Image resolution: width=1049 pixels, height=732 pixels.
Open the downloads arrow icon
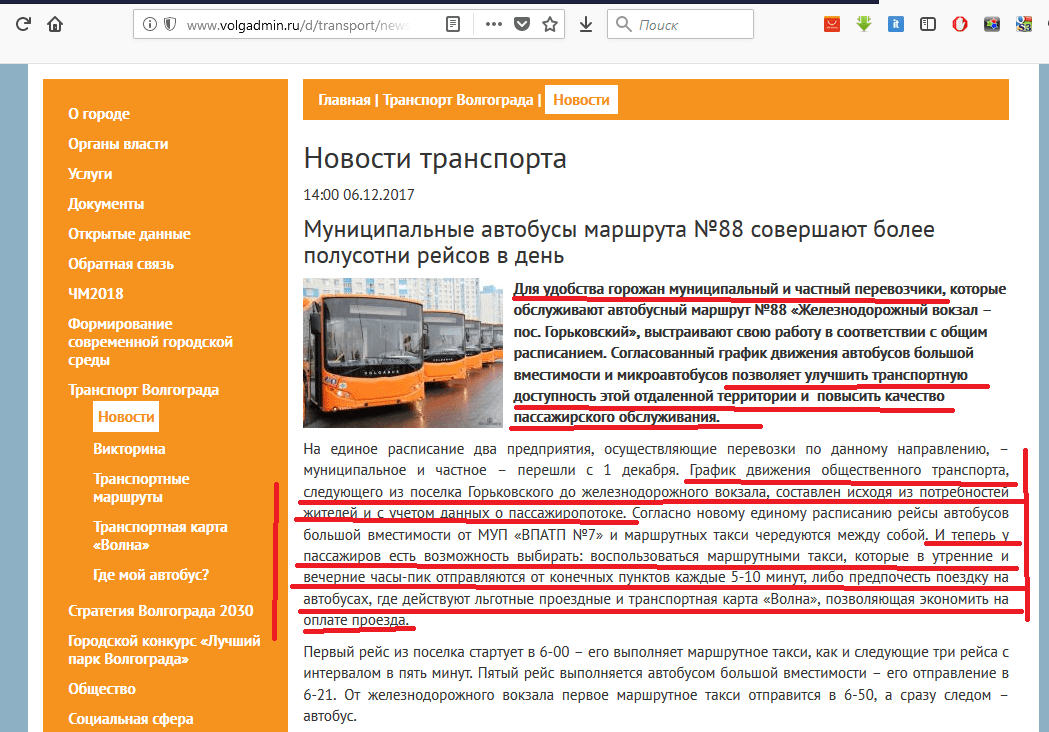(x=586, y=25)
